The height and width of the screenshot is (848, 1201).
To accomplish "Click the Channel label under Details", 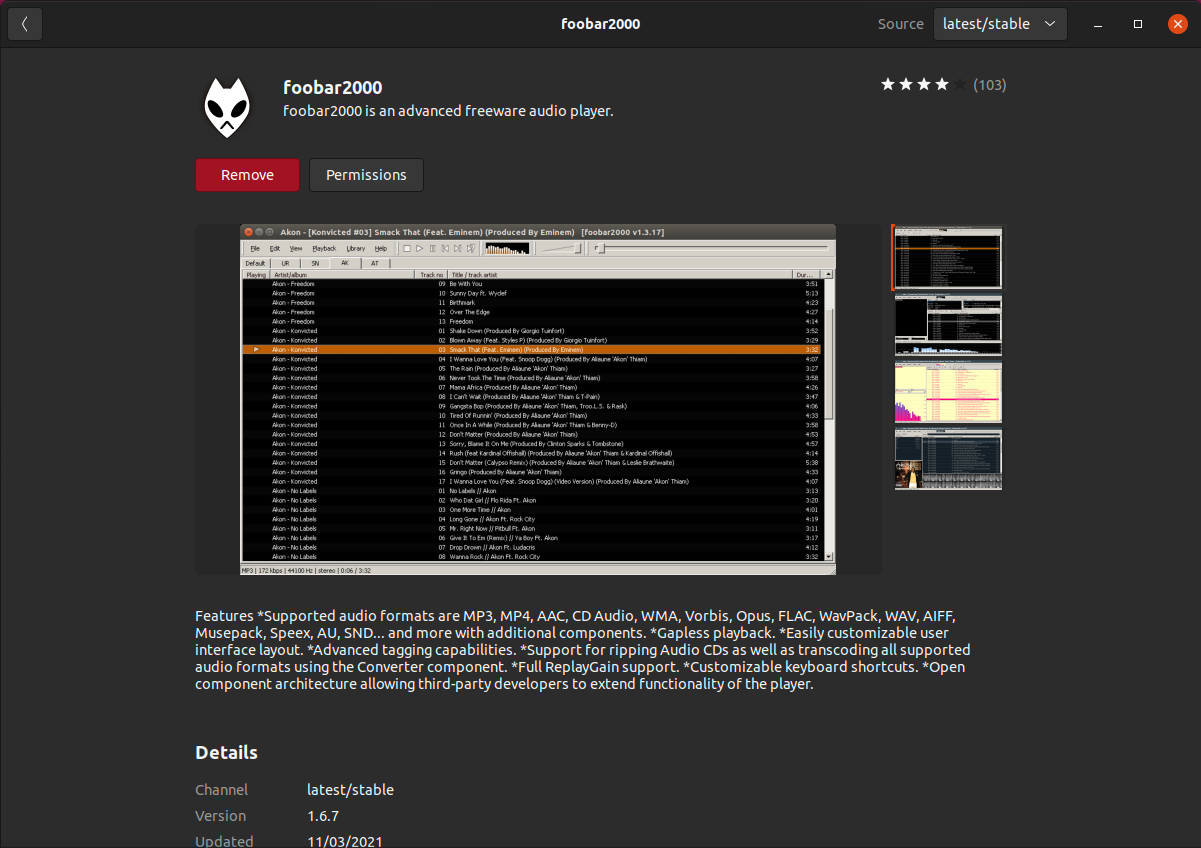I will [222, 790].
